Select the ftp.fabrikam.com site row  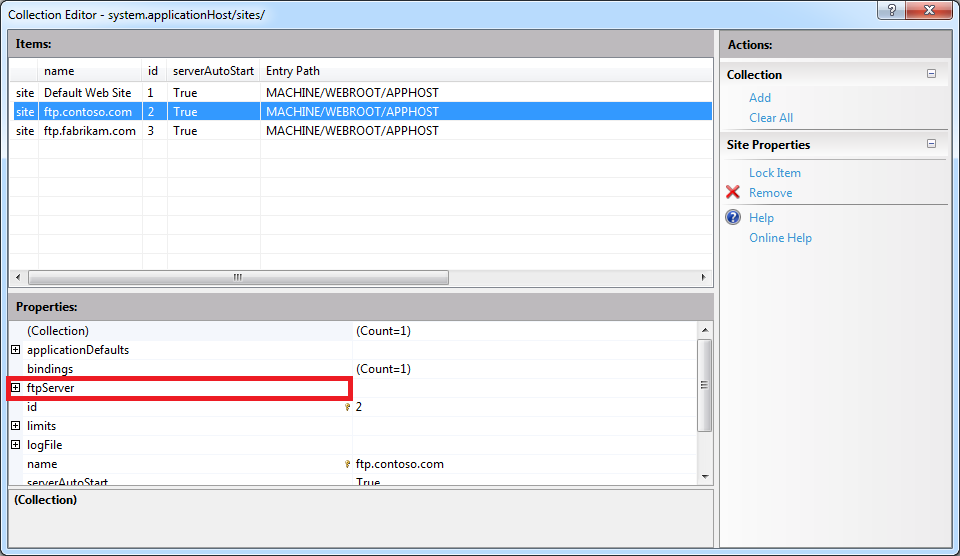[x=90, y=131]
